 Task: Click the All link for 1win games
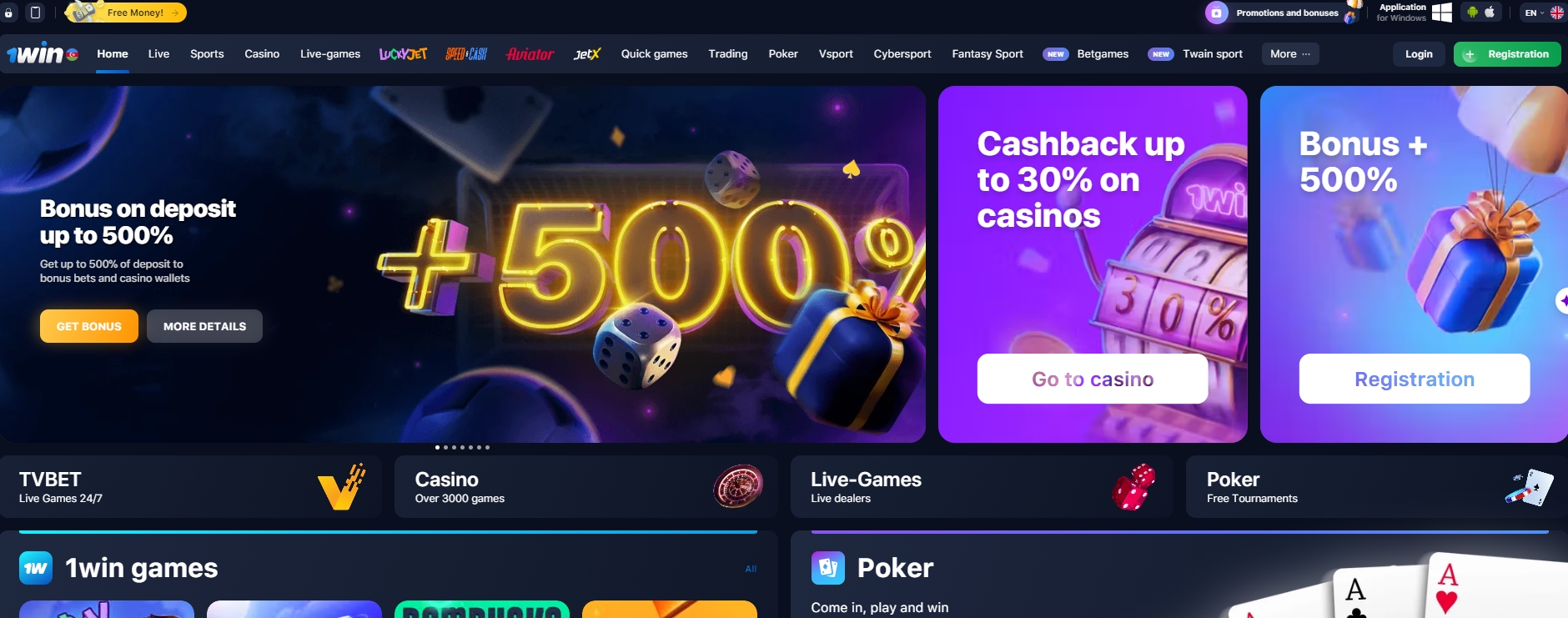point(751,569)
